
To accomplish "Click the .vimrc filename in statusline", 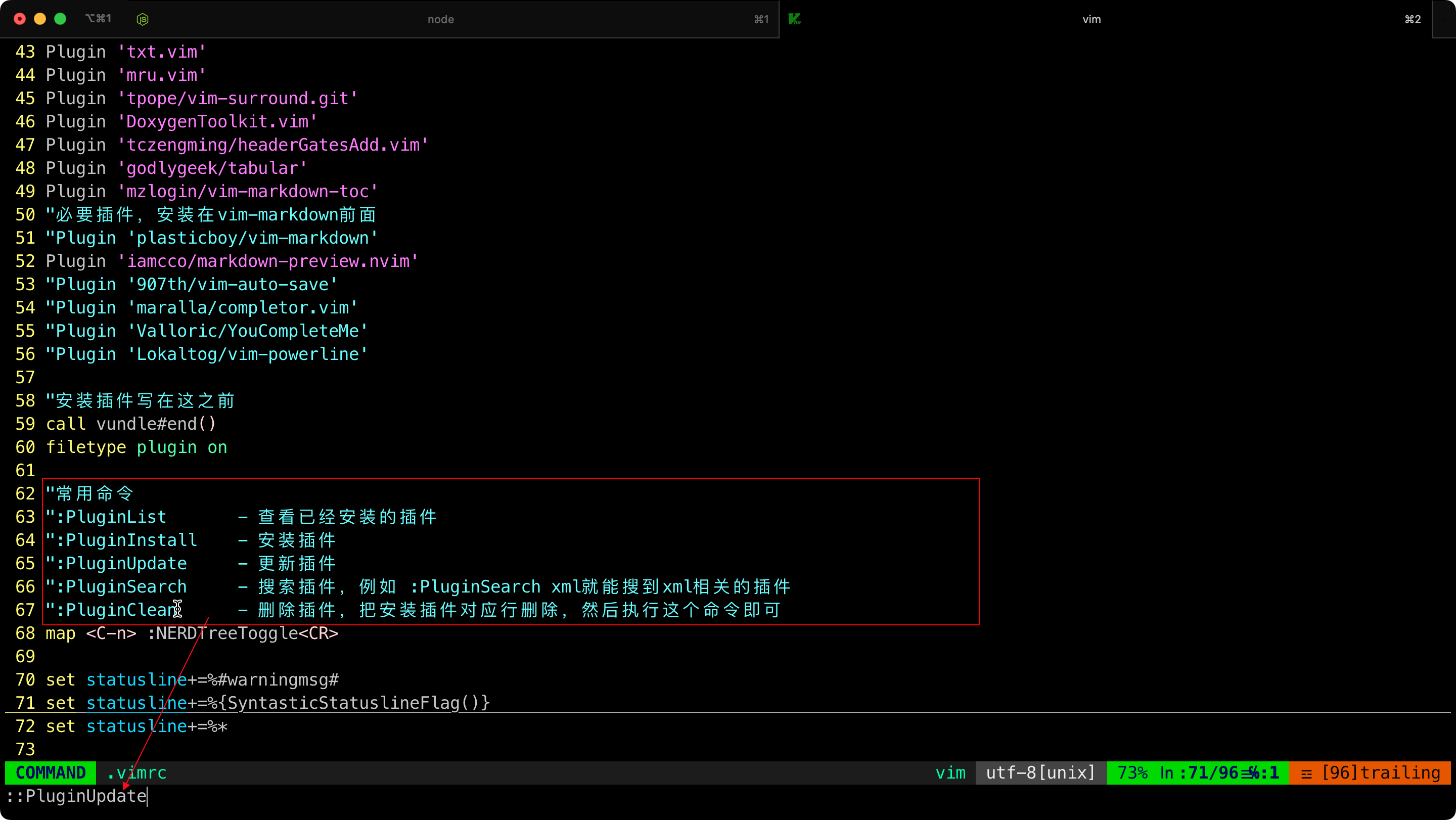I will [137, 772].
